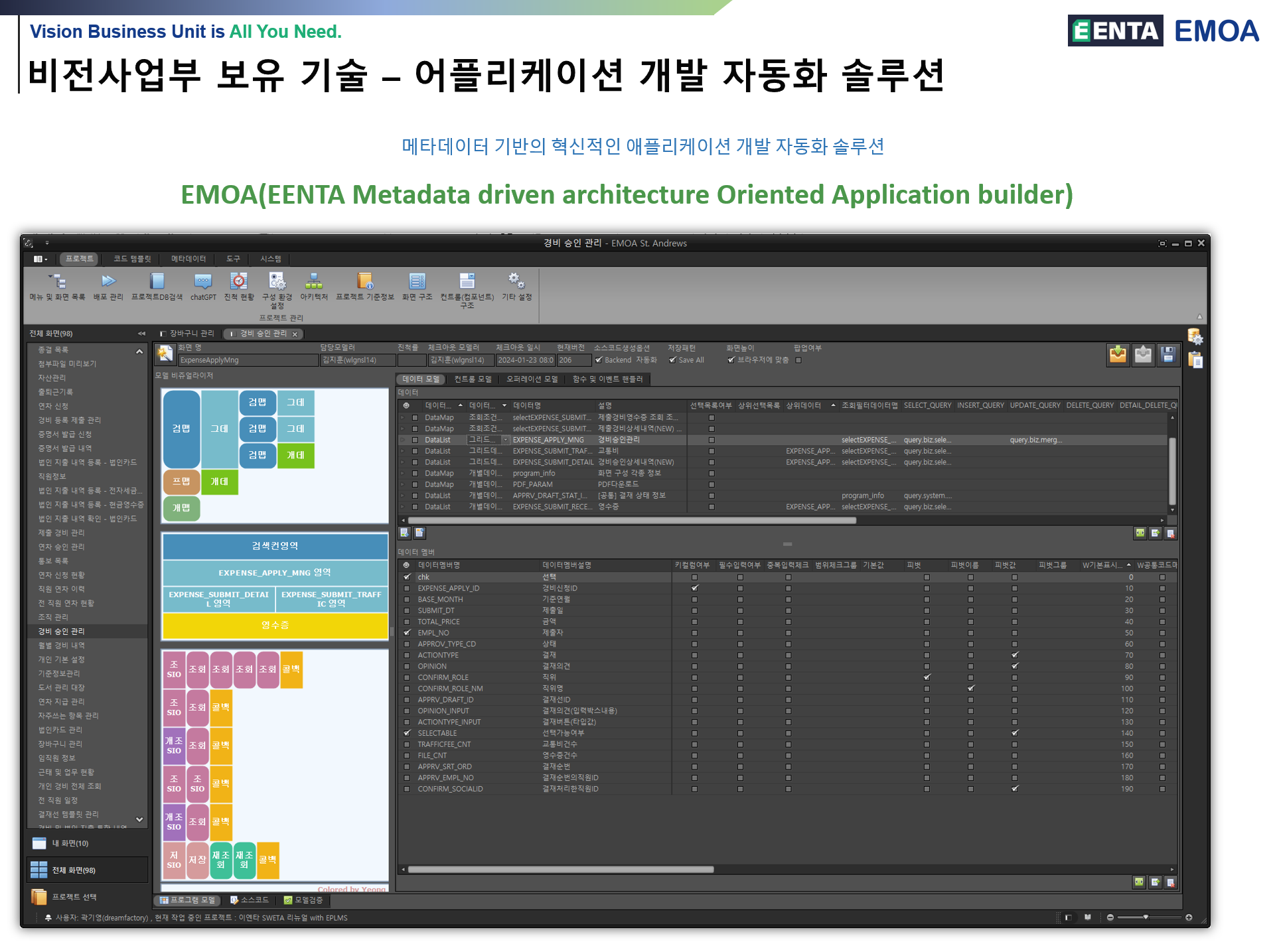Switch to the 메타데이터 tab
The width and height of the screenshot is (1275, 952).
click(x=188, y=259)
